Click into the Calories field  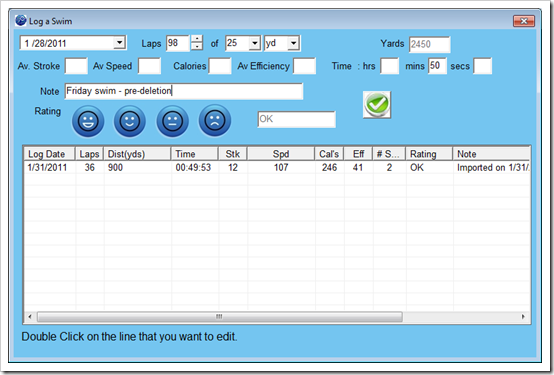220,66
